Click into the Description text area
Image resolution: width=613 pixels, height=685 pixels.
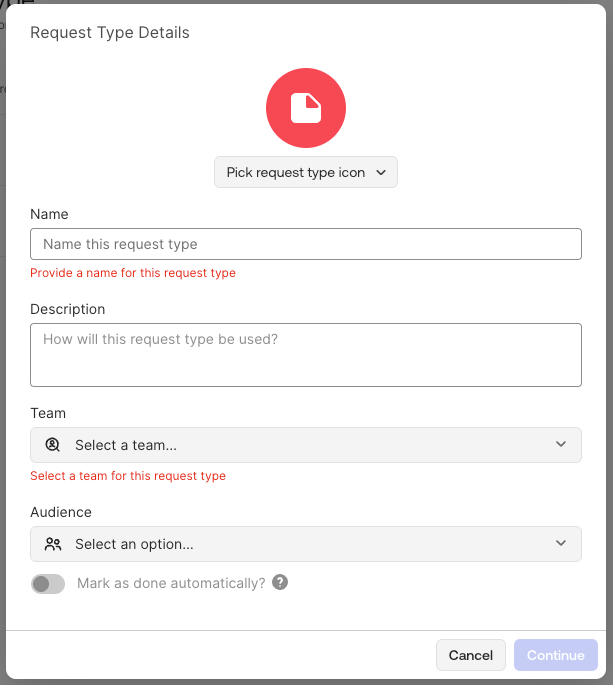pos(306,354)
